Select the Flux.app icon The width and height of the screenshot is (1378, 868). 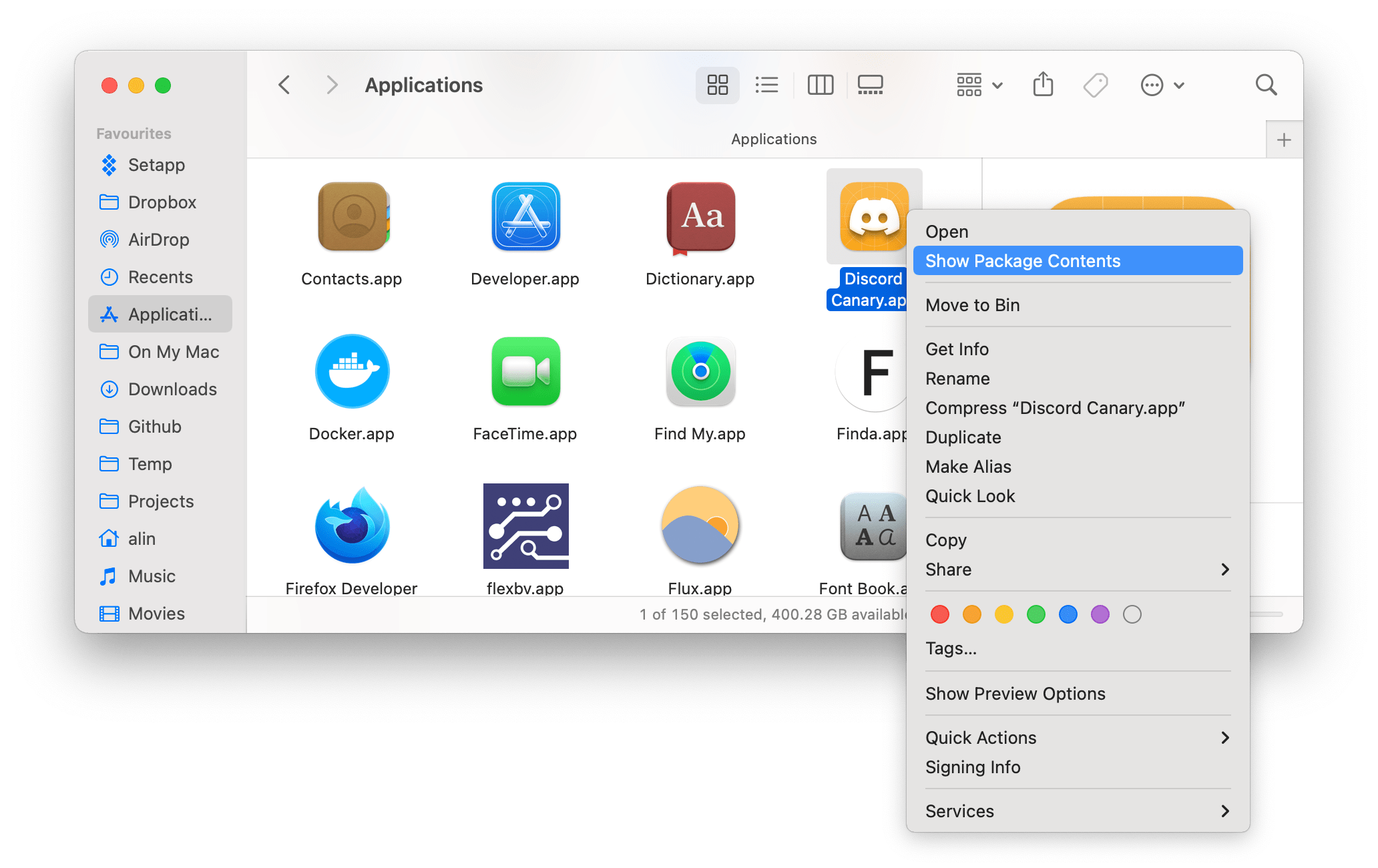pos(700,526)
